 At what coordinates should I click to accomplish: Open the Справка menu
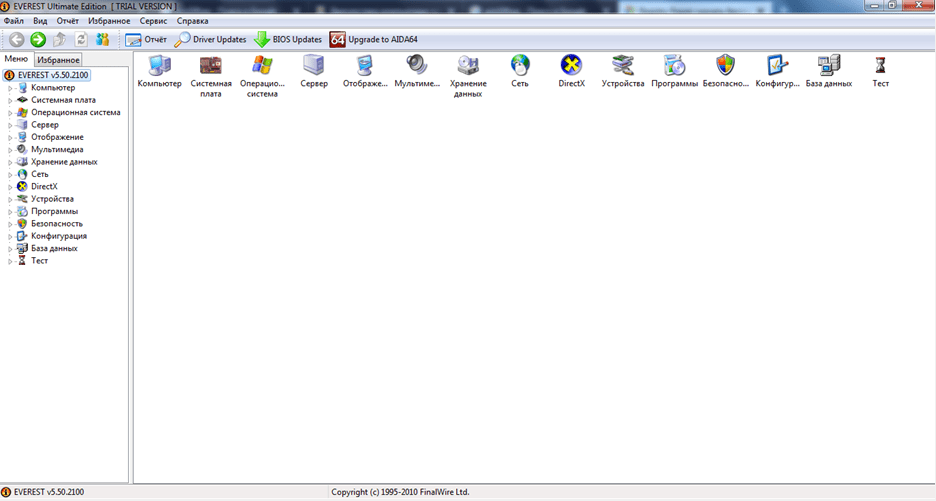click(192, 21)
